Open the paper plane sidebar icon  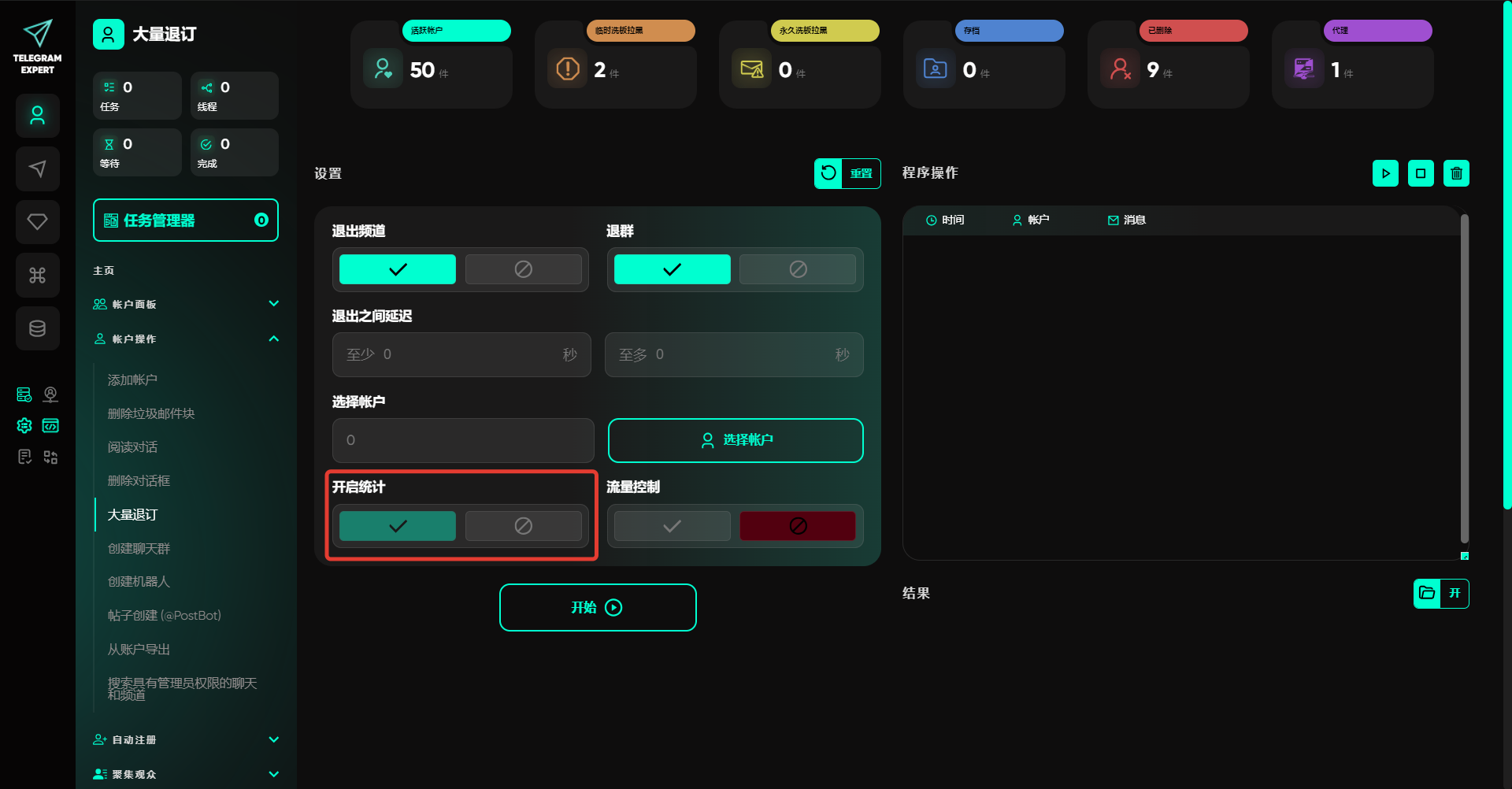point(38,169)
